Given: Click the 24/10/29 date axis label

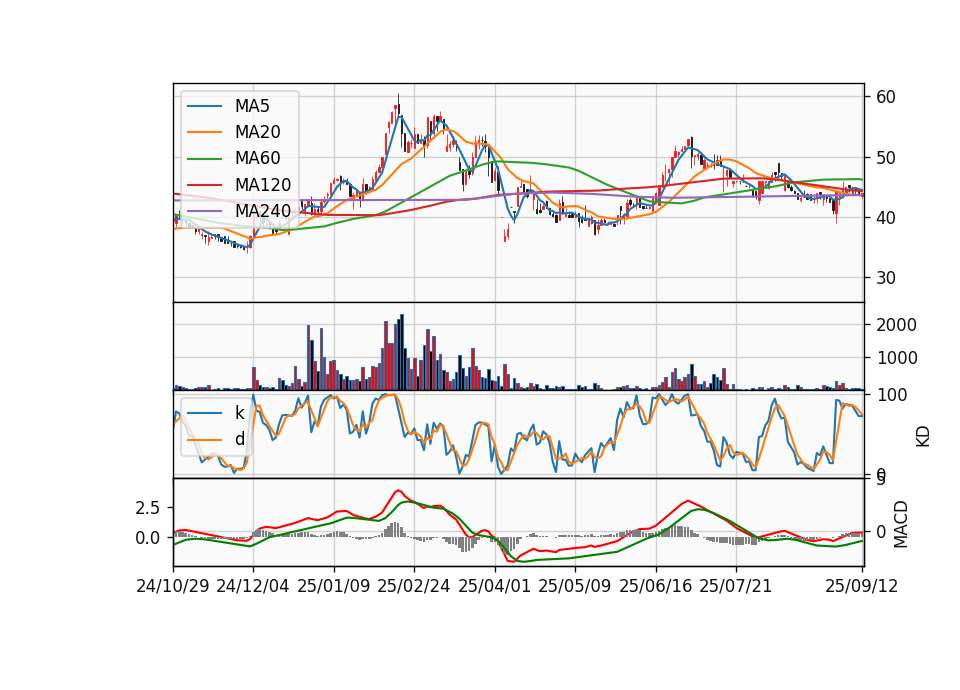Looking at the screenshot, I should tap(173, 586).
